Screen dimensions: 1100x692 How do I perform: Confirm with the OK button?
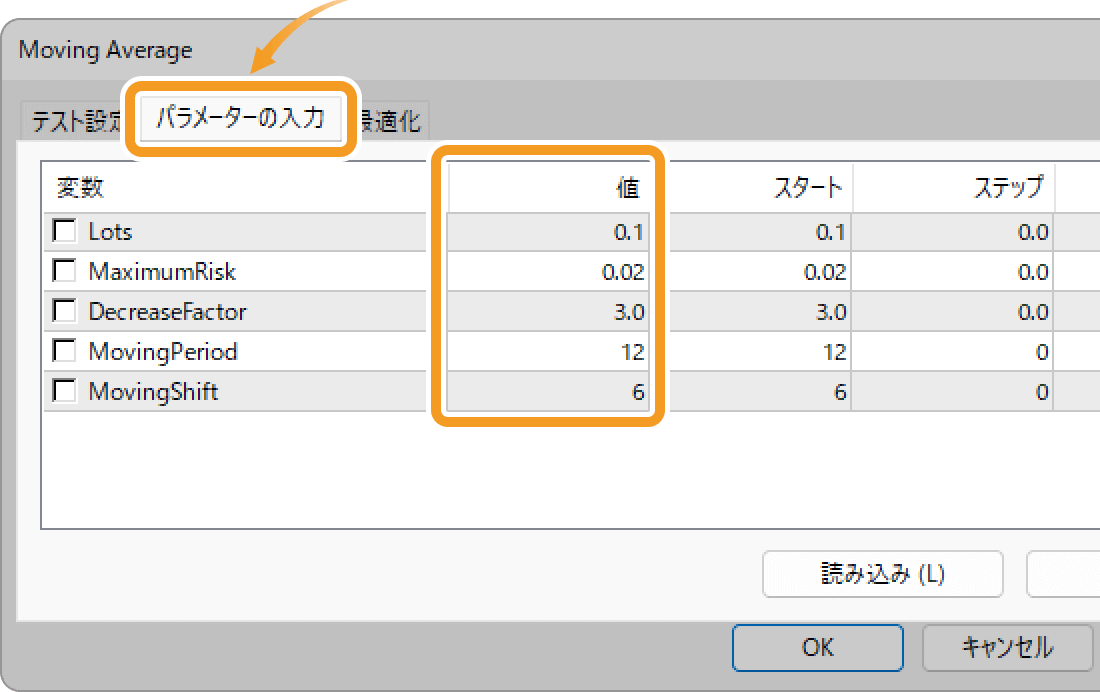[x=817, y=647]
